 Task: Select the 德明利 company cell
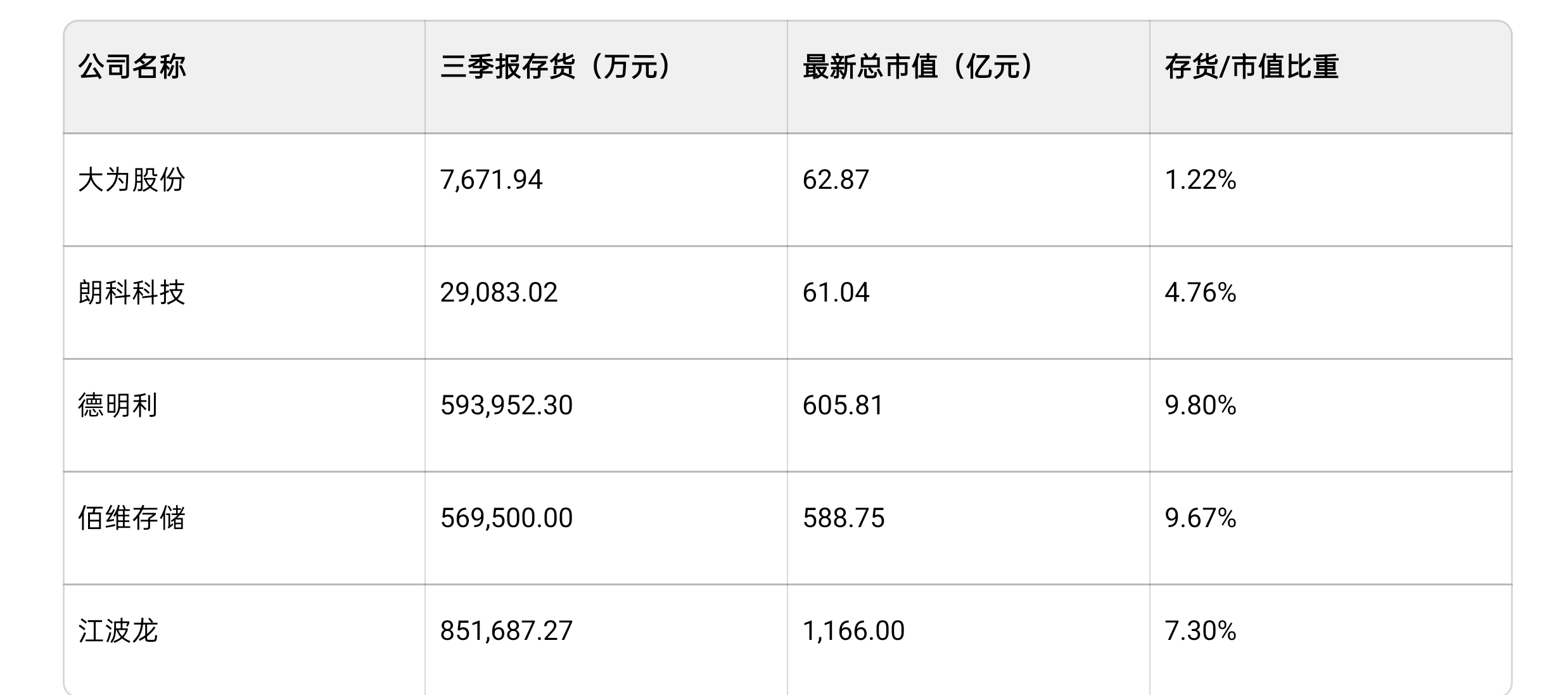pyautogui.click(x=245, y=415)
